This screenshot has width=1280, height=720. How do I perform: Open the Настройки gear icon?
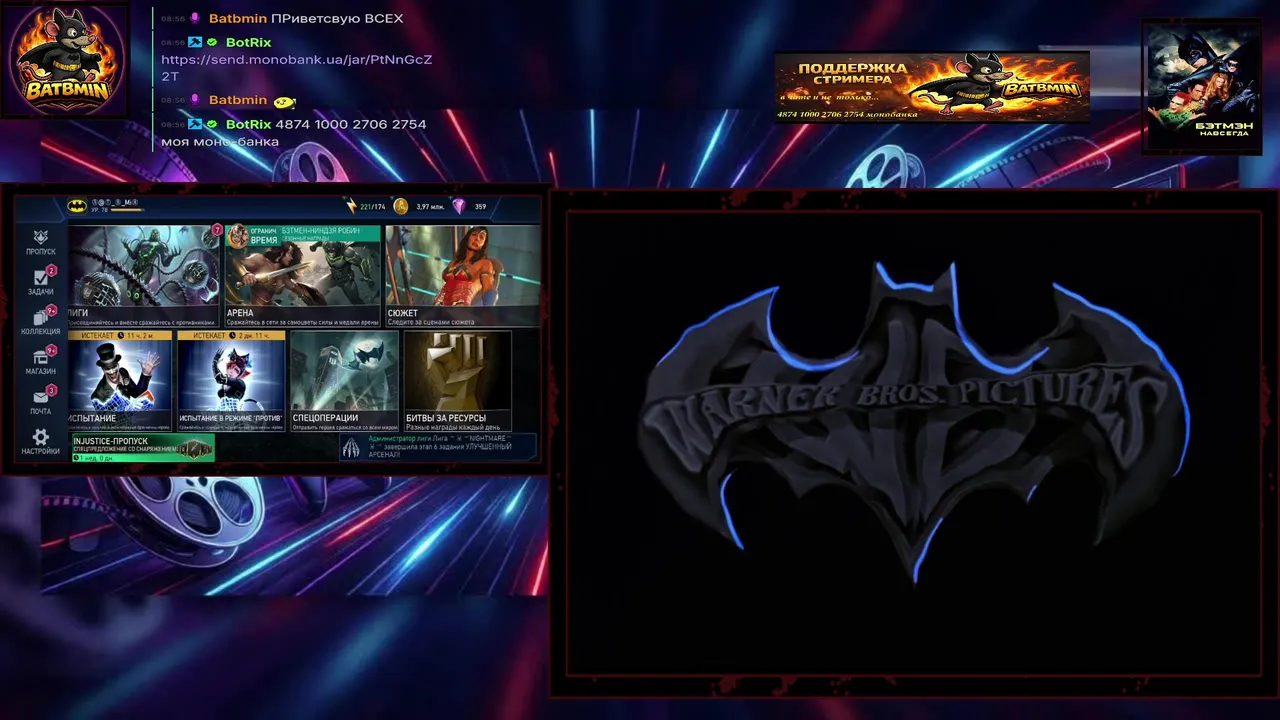point(40,441)
